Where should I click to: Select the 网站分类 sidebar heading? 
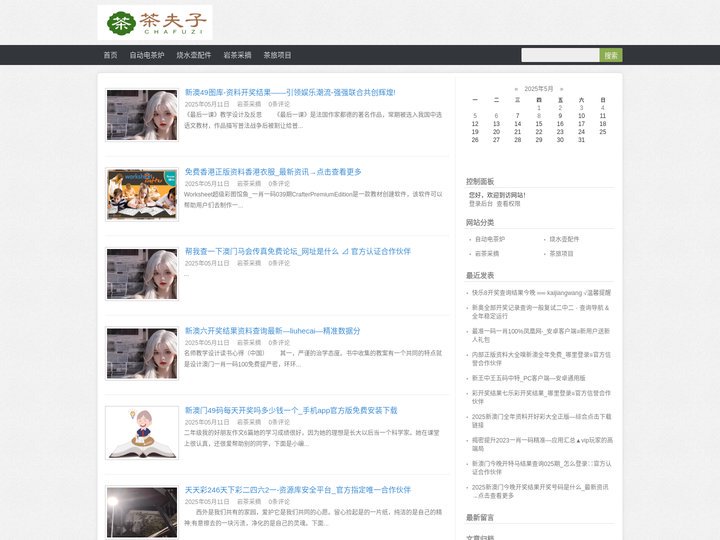(x=480, y=222)
